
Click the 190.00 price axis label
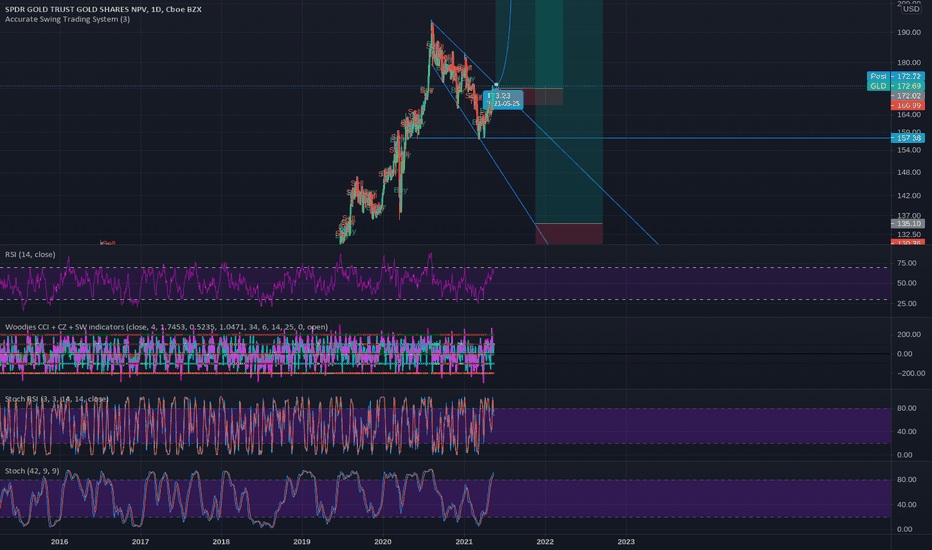pyautogui.click(x=909, y=32)
